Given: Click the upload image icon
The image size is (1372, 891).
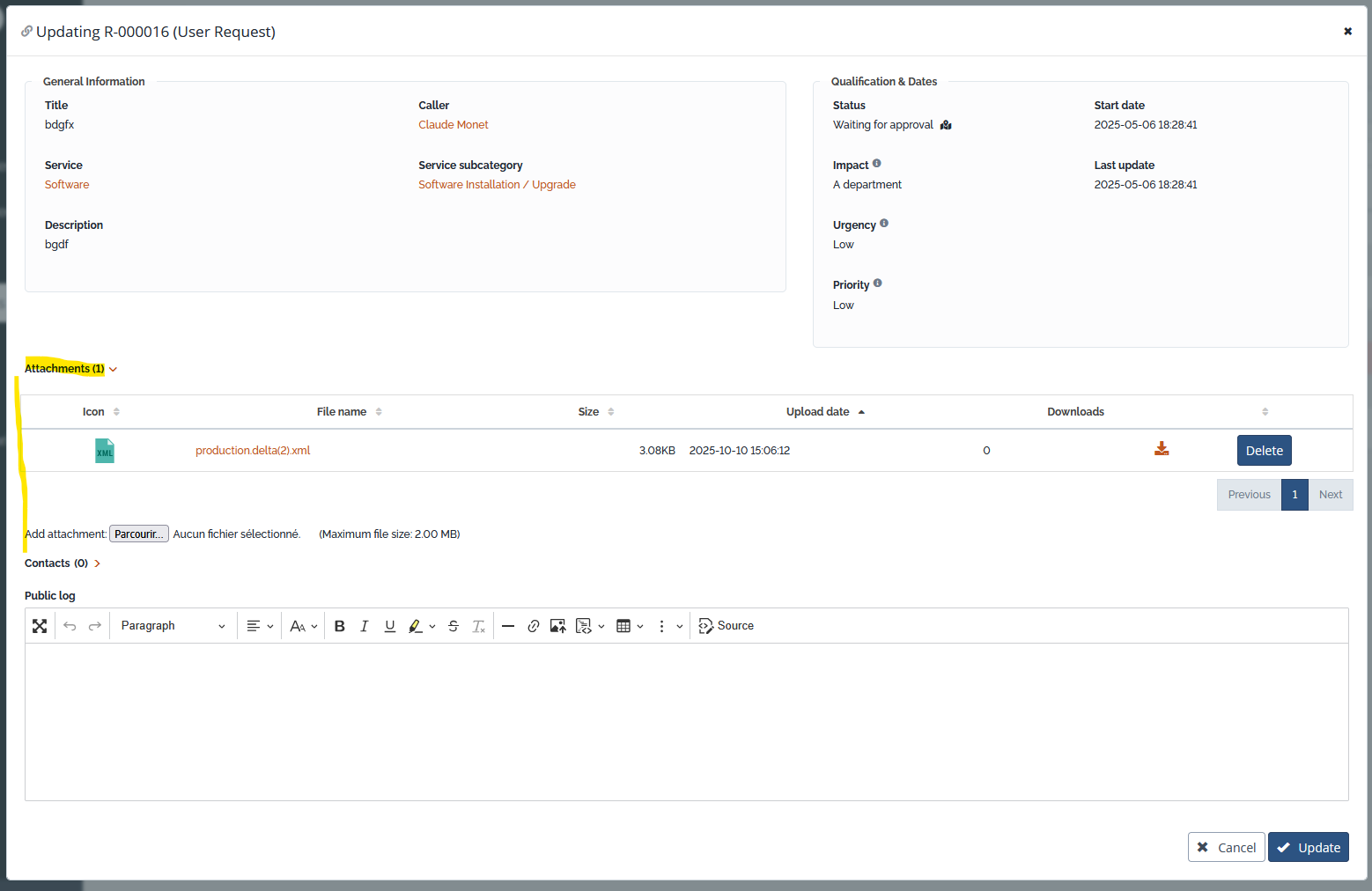Looking at the screenshot, I should coord(557,626).
